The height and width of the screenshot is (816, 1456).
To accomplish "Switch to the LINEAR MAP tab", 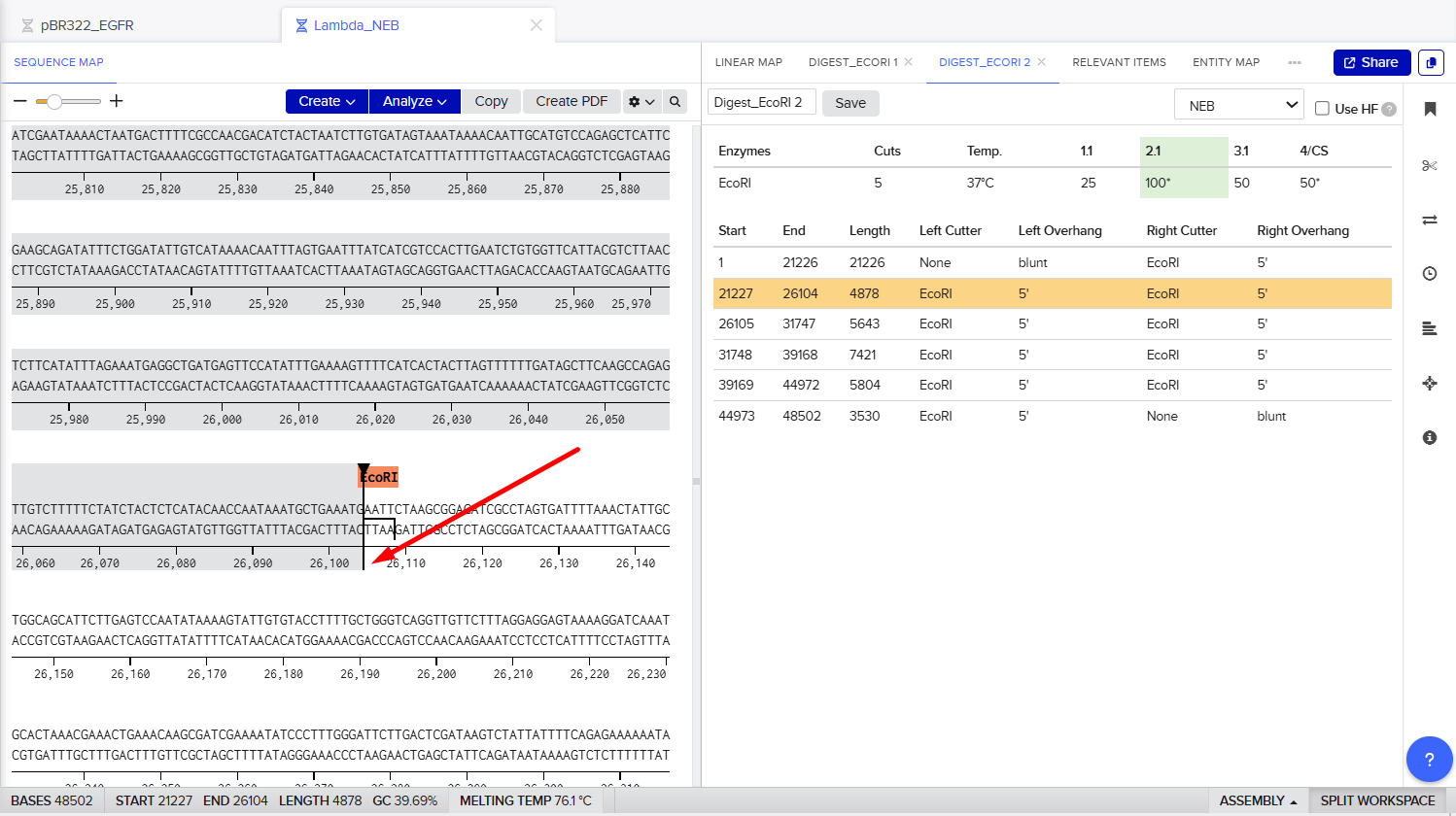I will pos(748,62).
